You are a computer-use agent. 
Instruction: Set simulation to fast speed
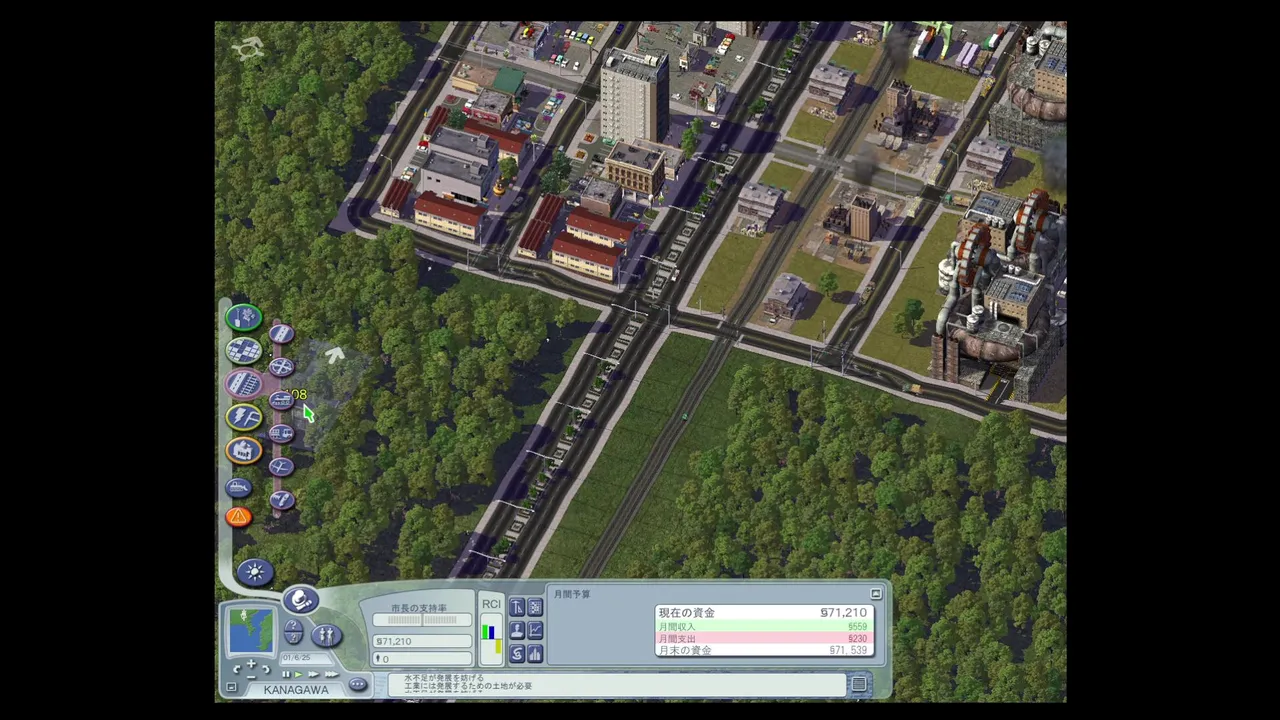313,675
